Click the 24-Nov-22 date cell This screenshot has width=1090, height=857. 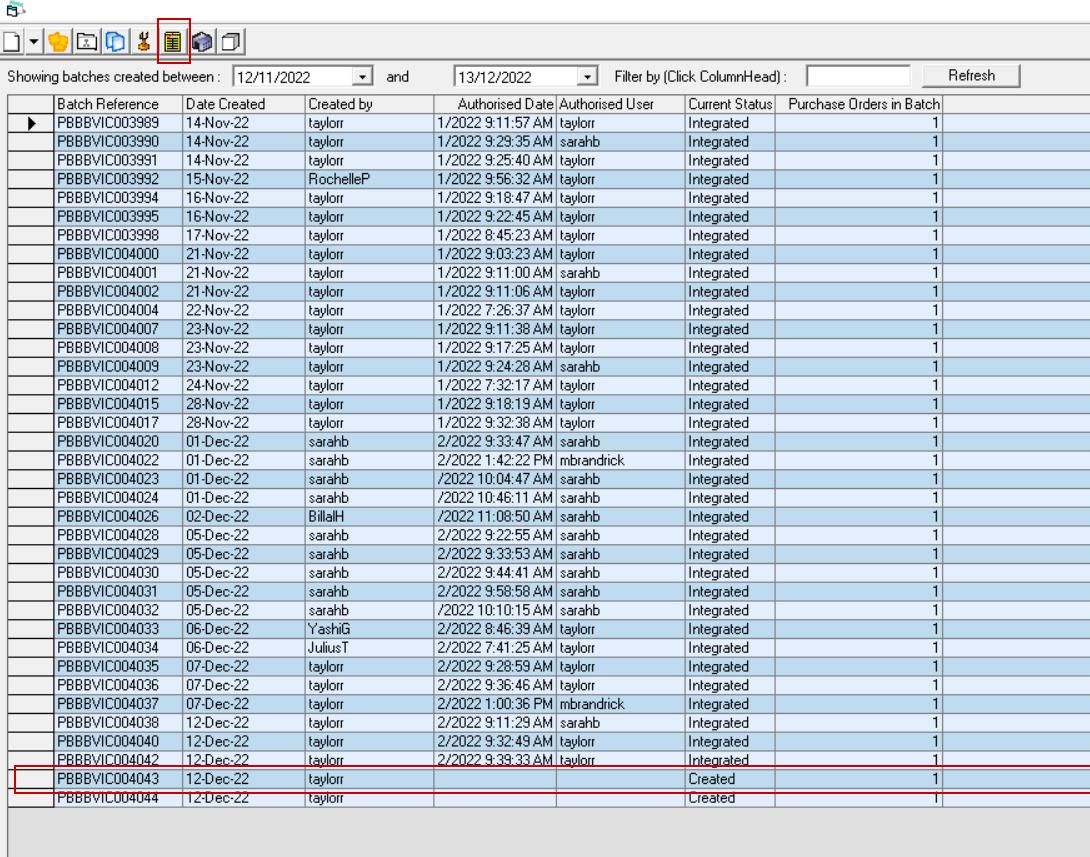pyautogui.click(x=244, y=386)
